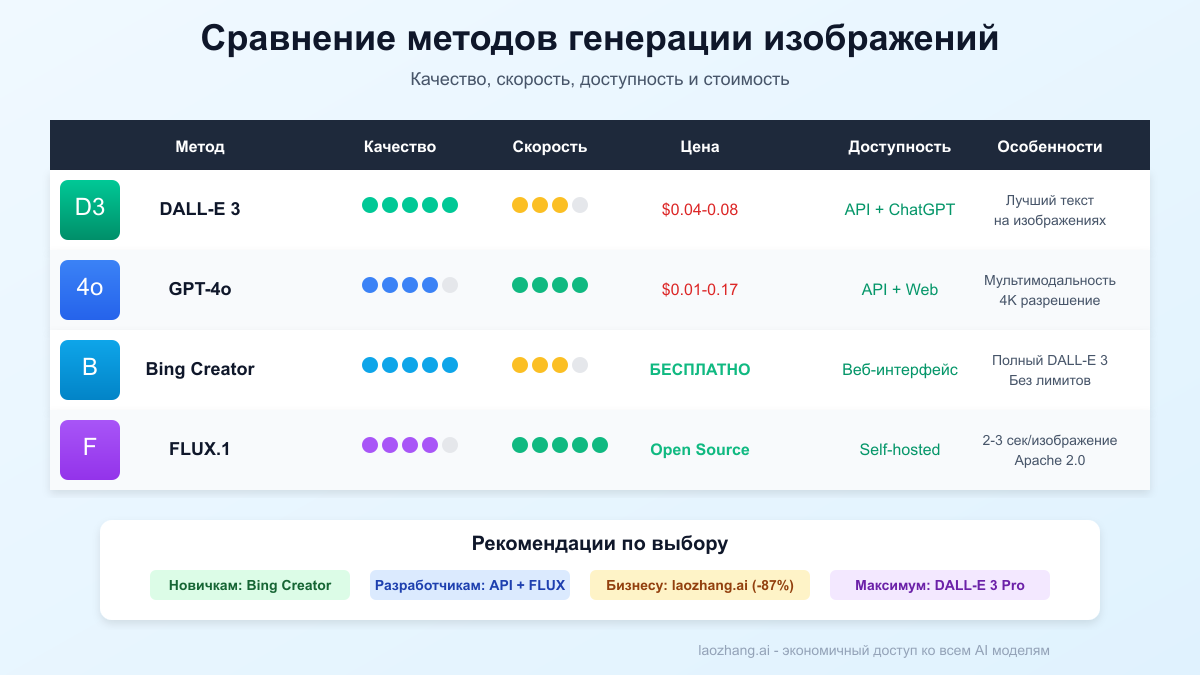Select the Цена header tab
This screenshot has width=1200, height=675.
pos(700,146)
